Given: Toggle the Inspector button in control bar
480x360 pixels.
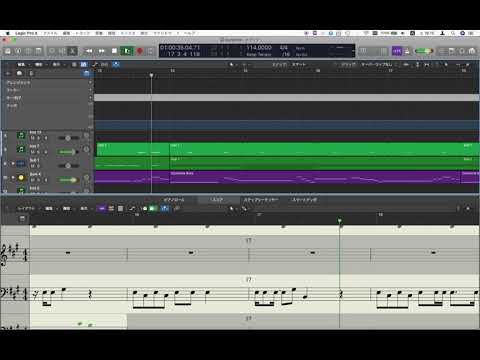Looking at the screenshot, I should 18,51.
